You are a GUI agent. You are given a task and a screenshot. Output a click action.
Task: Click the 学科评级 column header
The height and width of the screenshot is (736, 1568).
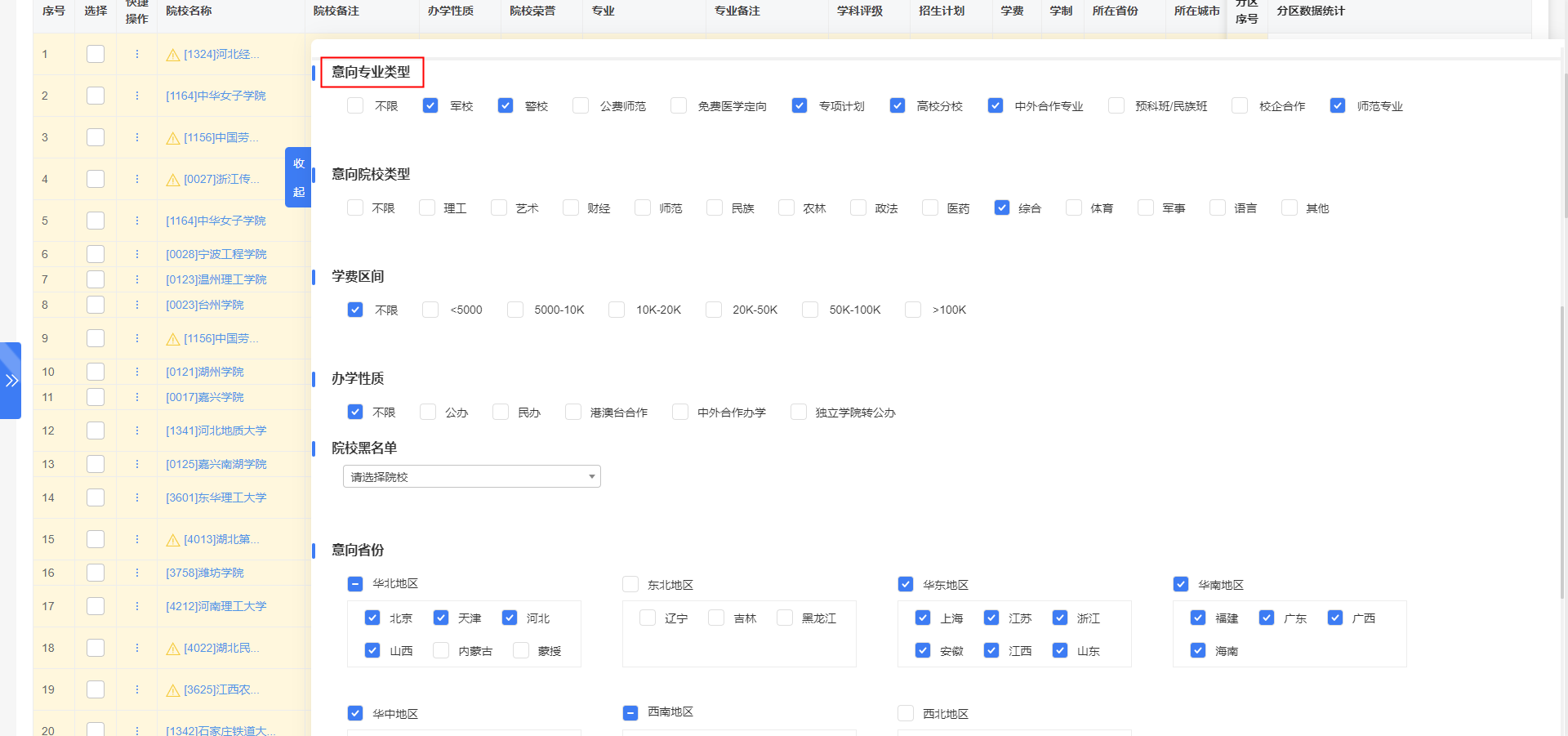coord(862,11)
